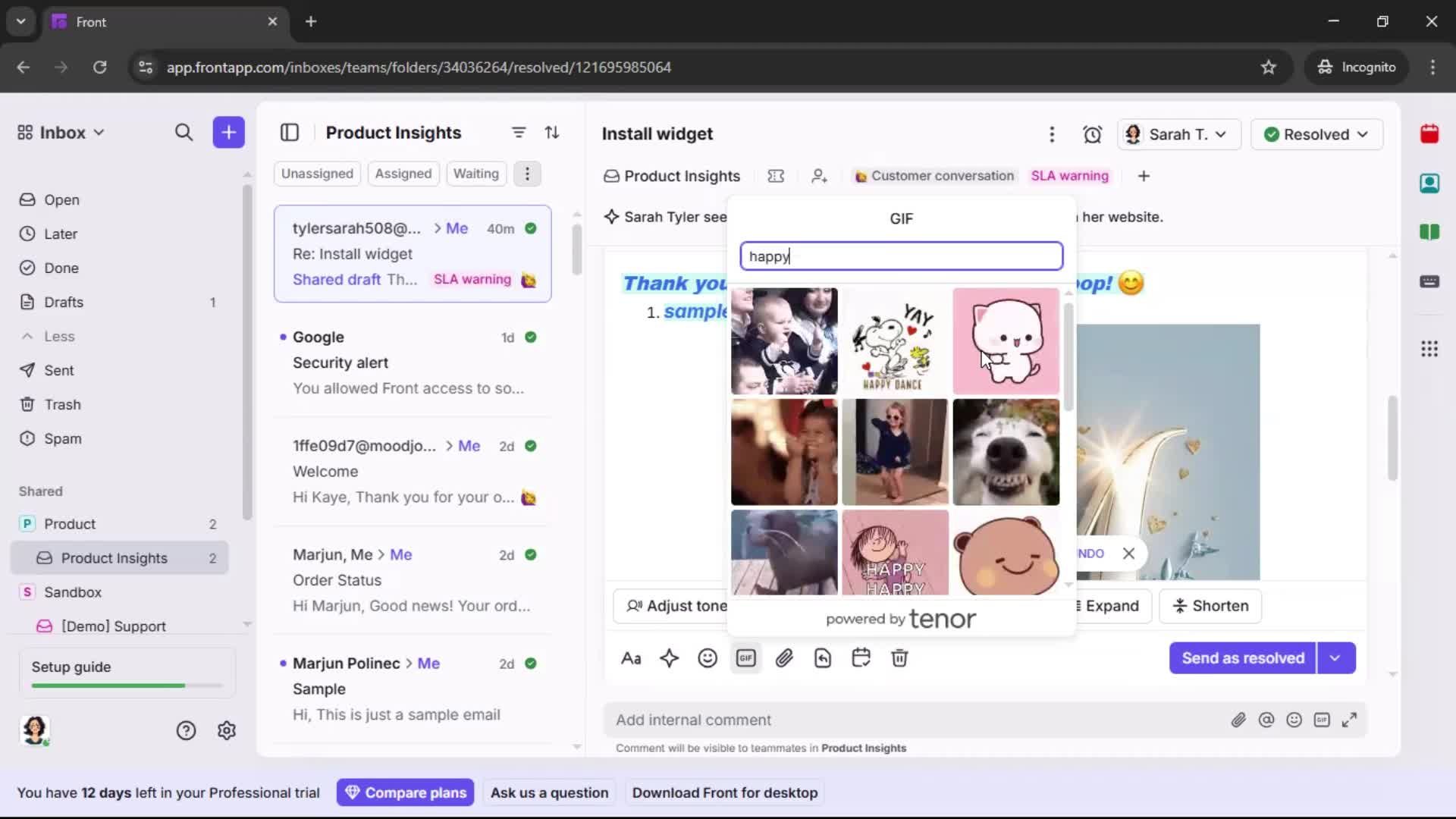Click the Compare plans button
This screenshot has height=819, width=1456.
tap(405, 792)
